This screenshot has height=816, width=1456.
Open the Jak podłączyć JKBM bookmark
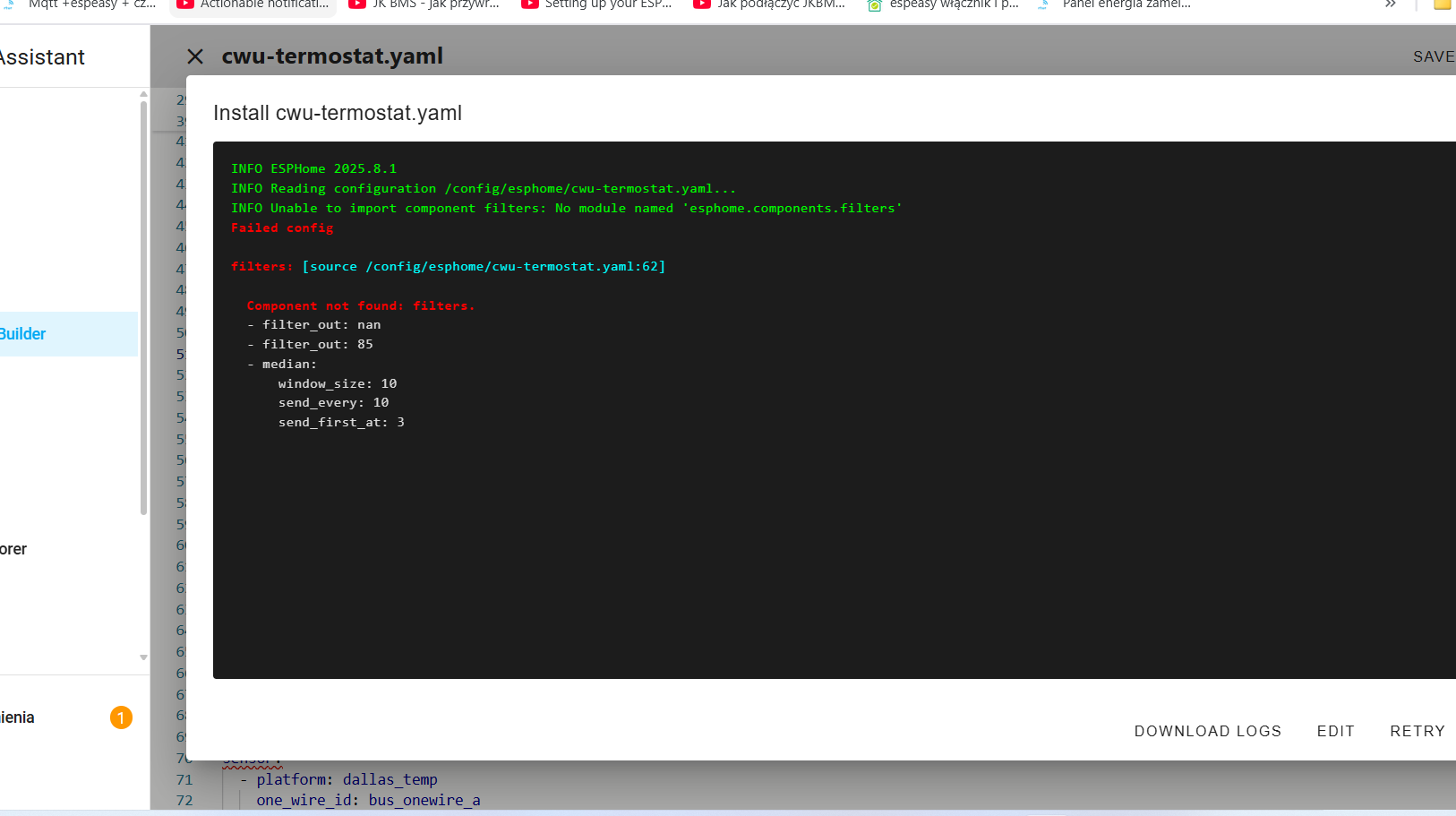coord(770,4)
